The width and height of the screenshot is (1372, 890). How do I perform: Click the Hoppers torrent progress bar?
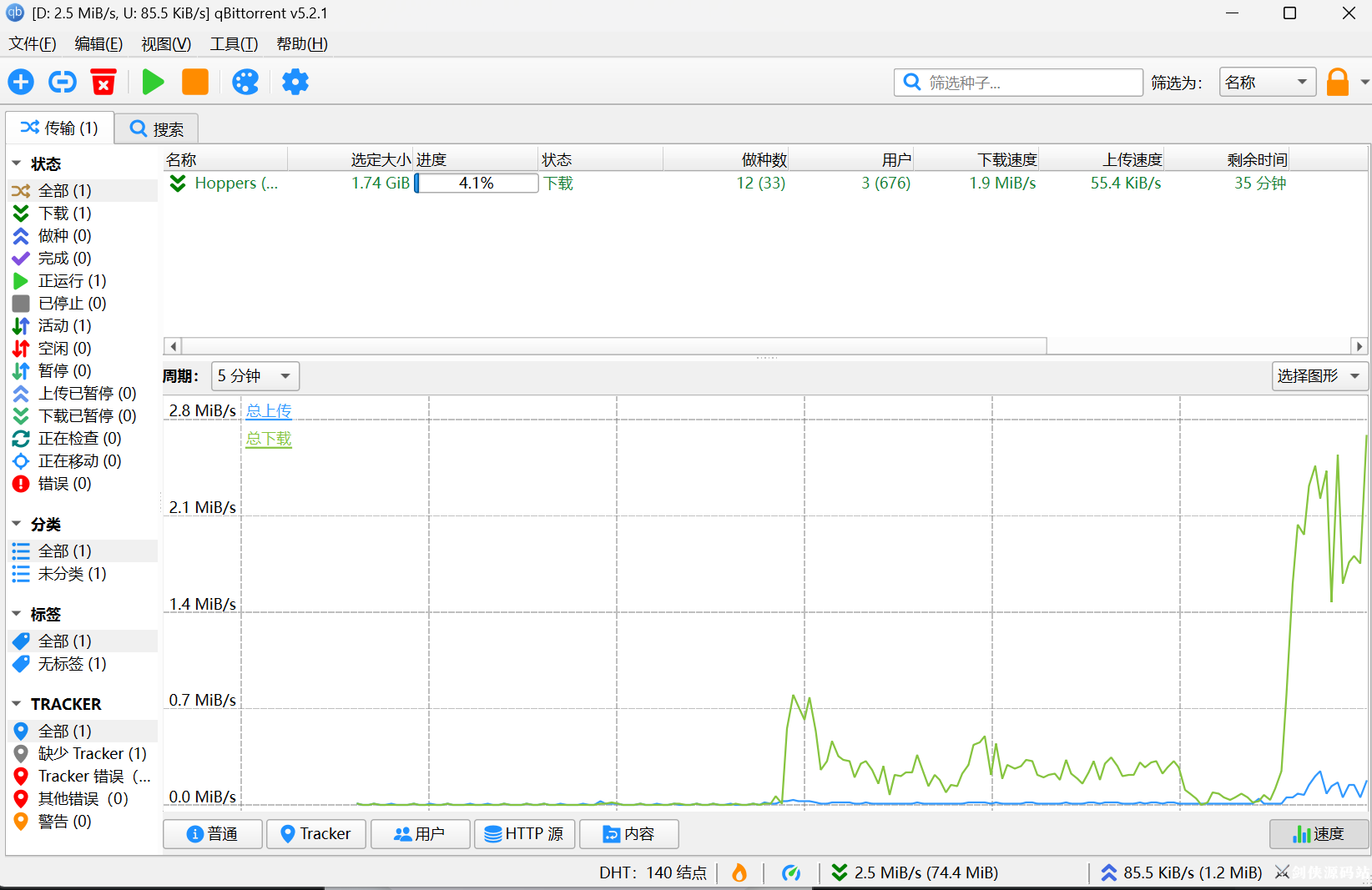pos(476,183)
